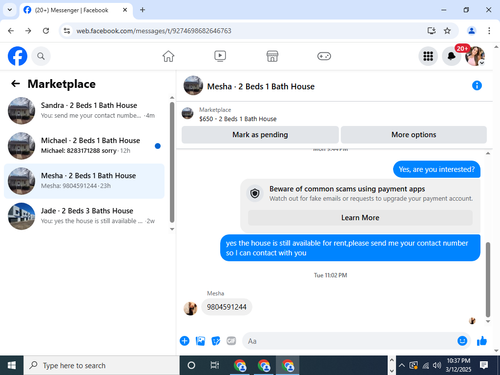Show hidden system tray icons
Viewport: 500px width, 375px height.
402,365
